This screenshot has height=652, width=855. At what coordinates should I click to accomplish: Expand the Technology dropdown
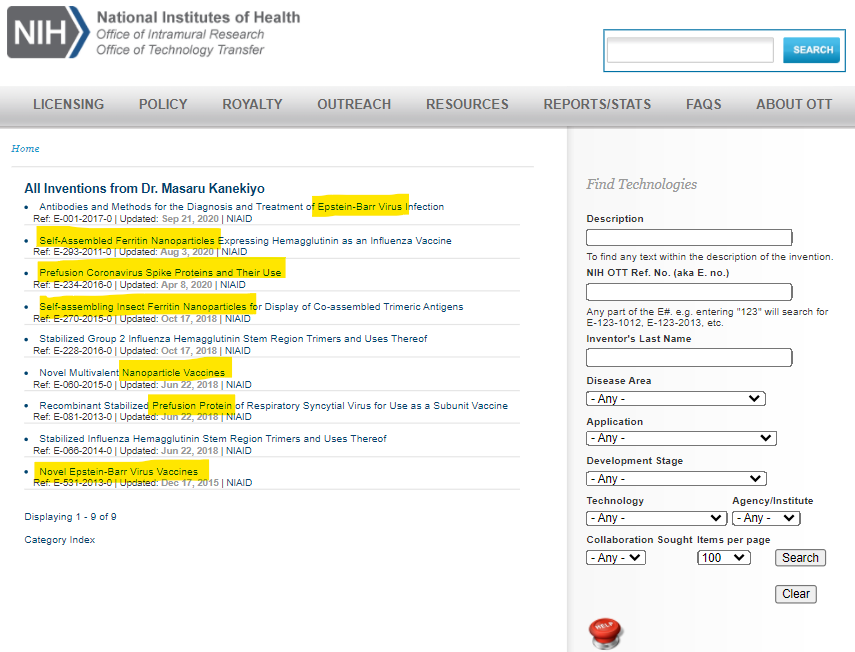[x=657, y=518]
